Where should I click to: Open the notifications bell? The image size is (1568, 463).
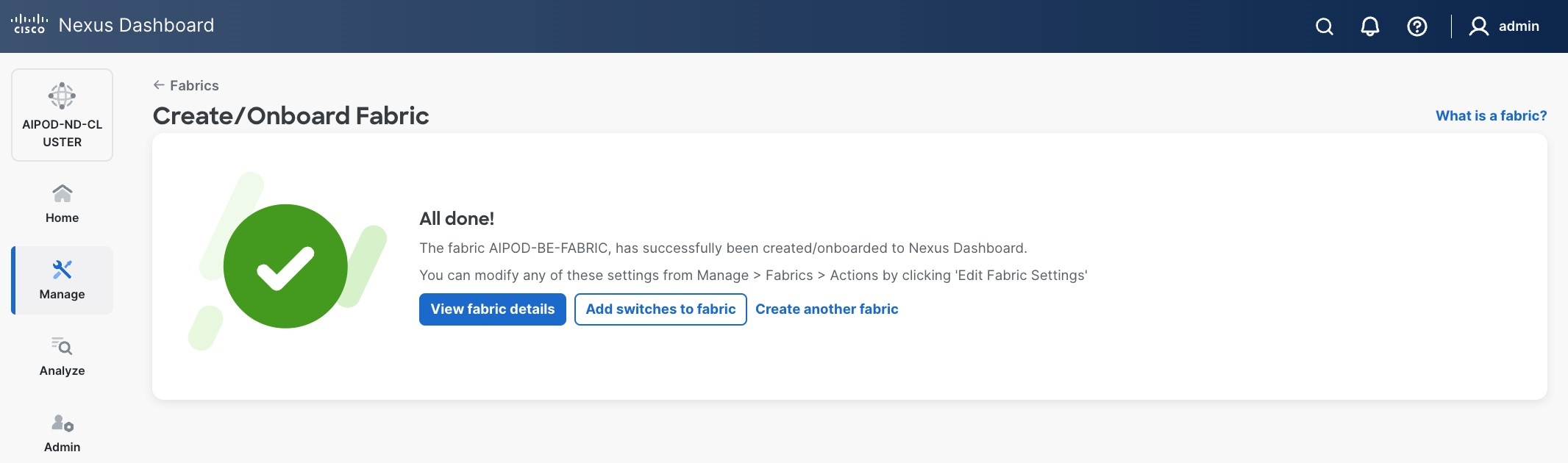[x=1369, y=26]
